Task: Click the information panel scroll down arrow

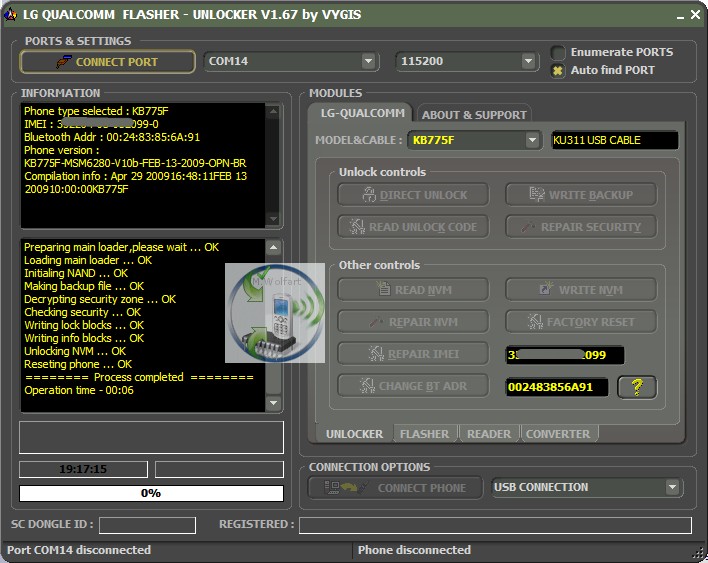Action: pos(273,219)
